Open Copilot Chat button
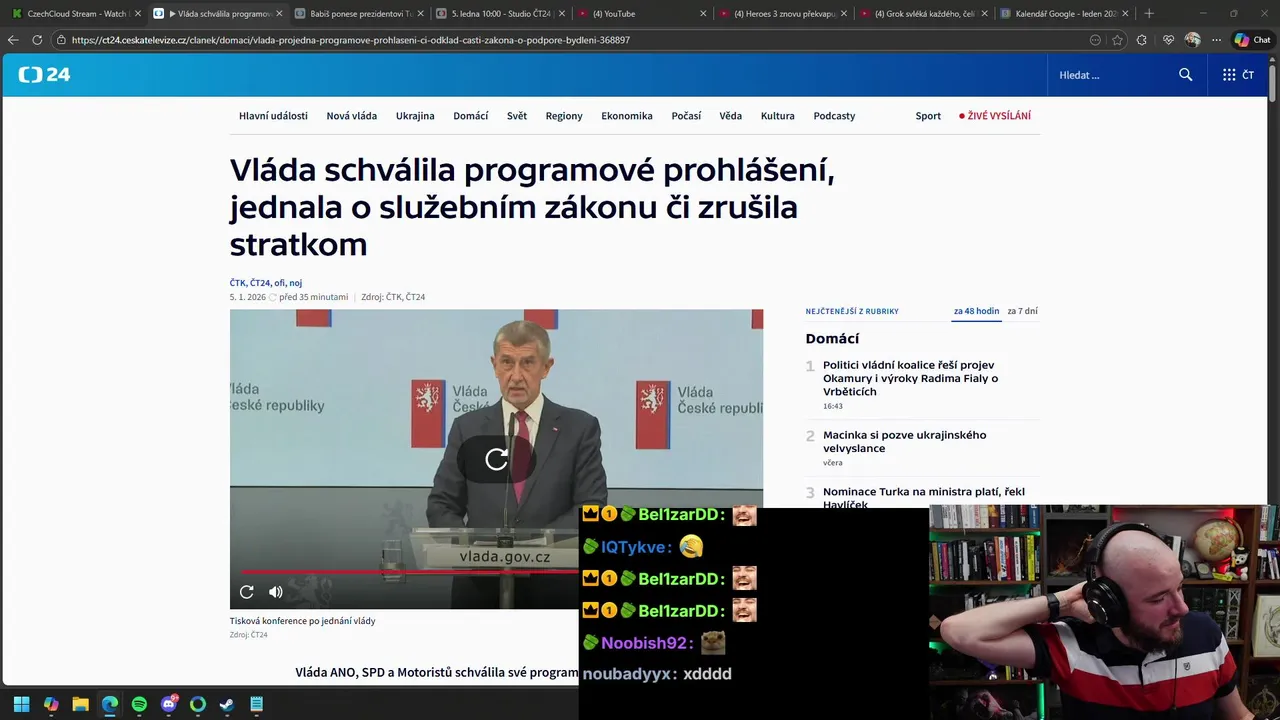Screen dimensions: 1280x720 (x=1252, y=40)
